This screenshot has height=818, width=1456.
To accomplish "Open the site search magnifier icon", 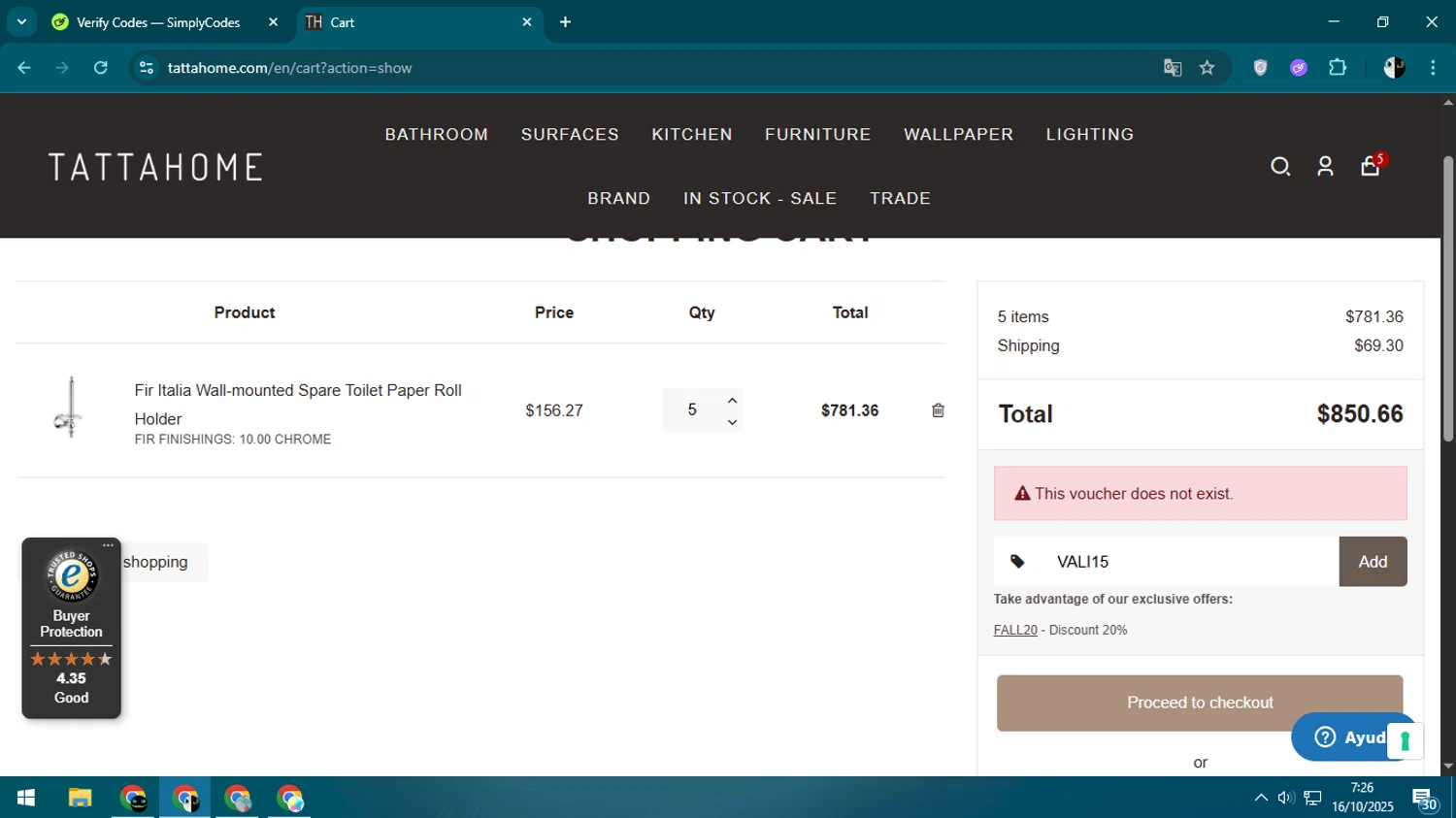I will point(1280,167).
